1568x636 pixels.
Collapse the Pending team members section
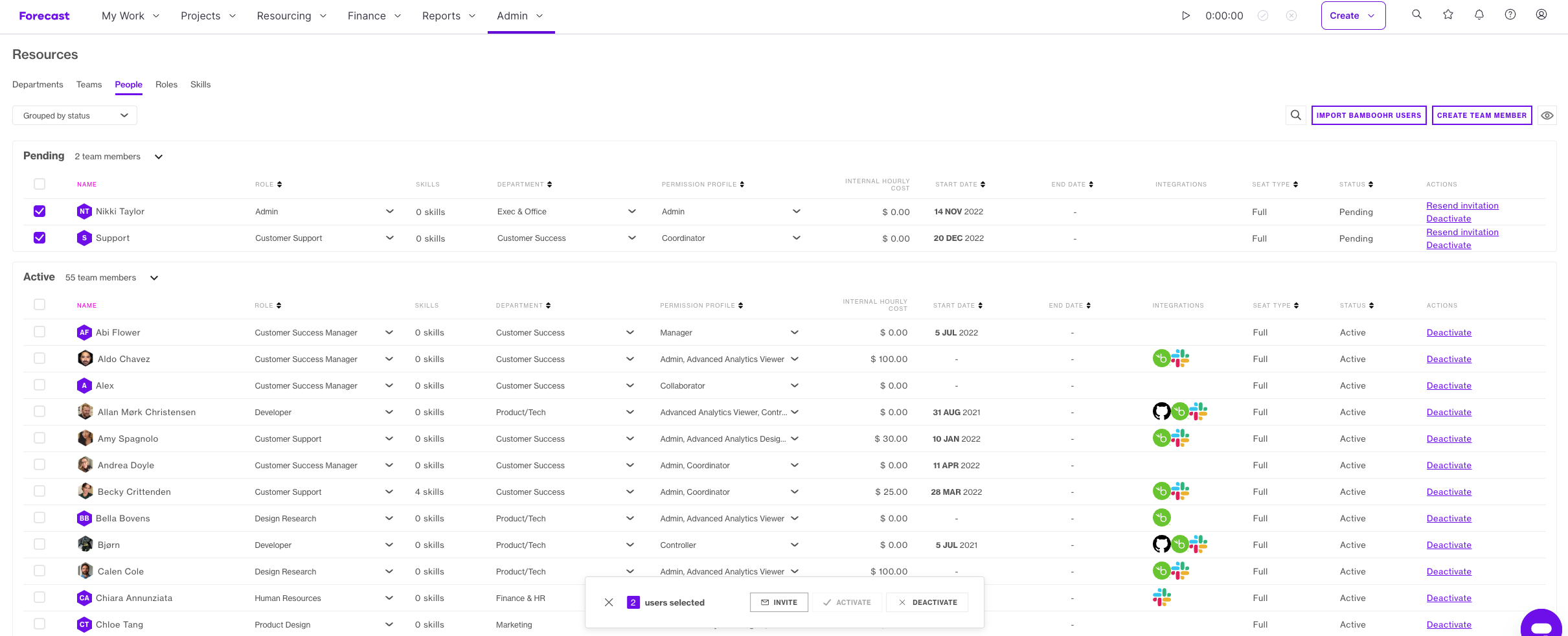(x=159, y=157)
